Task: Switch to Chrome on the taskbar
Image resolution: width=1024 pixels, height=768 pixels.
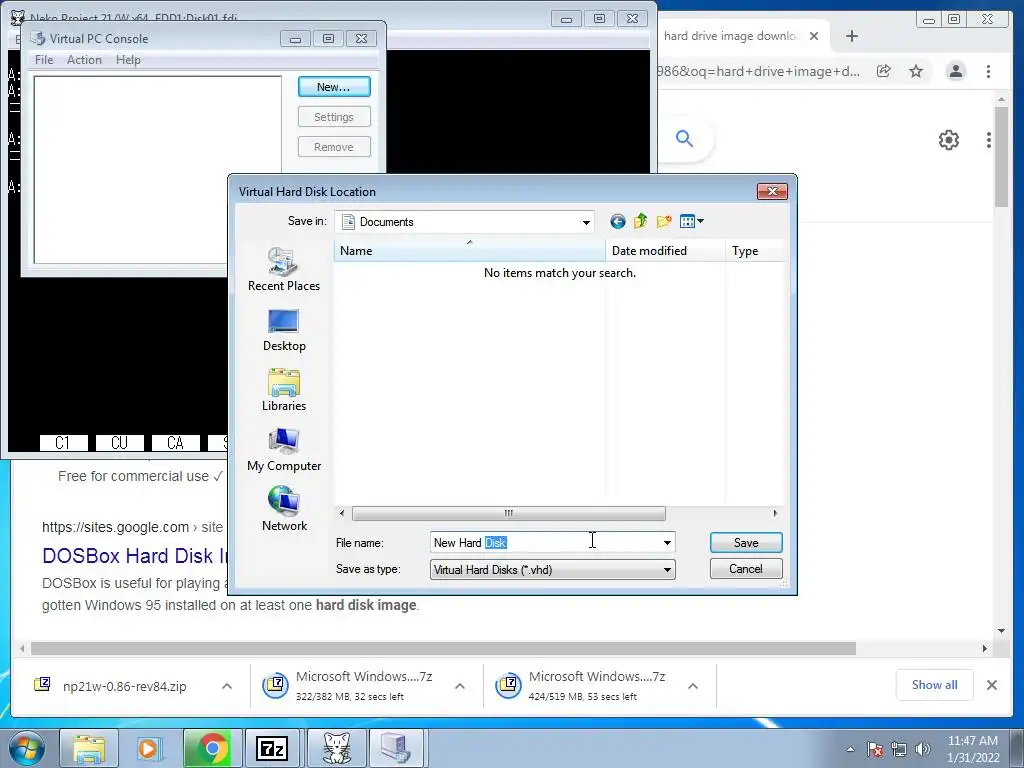Action: [212, 748]
